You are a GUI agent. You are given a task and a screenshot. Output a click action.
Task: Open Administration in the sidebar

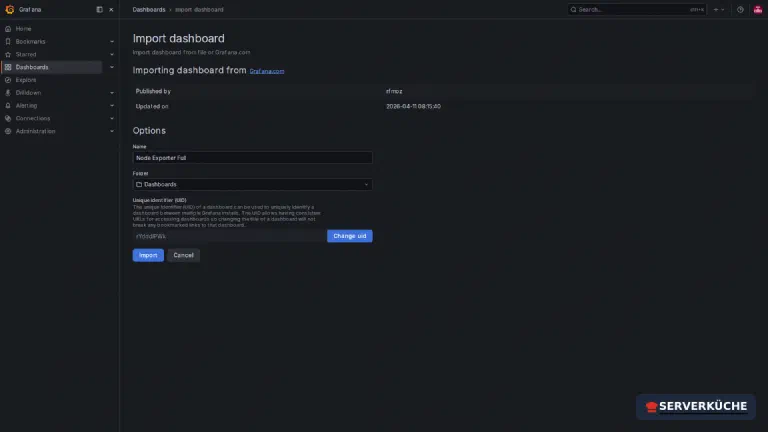coord(35,131)
